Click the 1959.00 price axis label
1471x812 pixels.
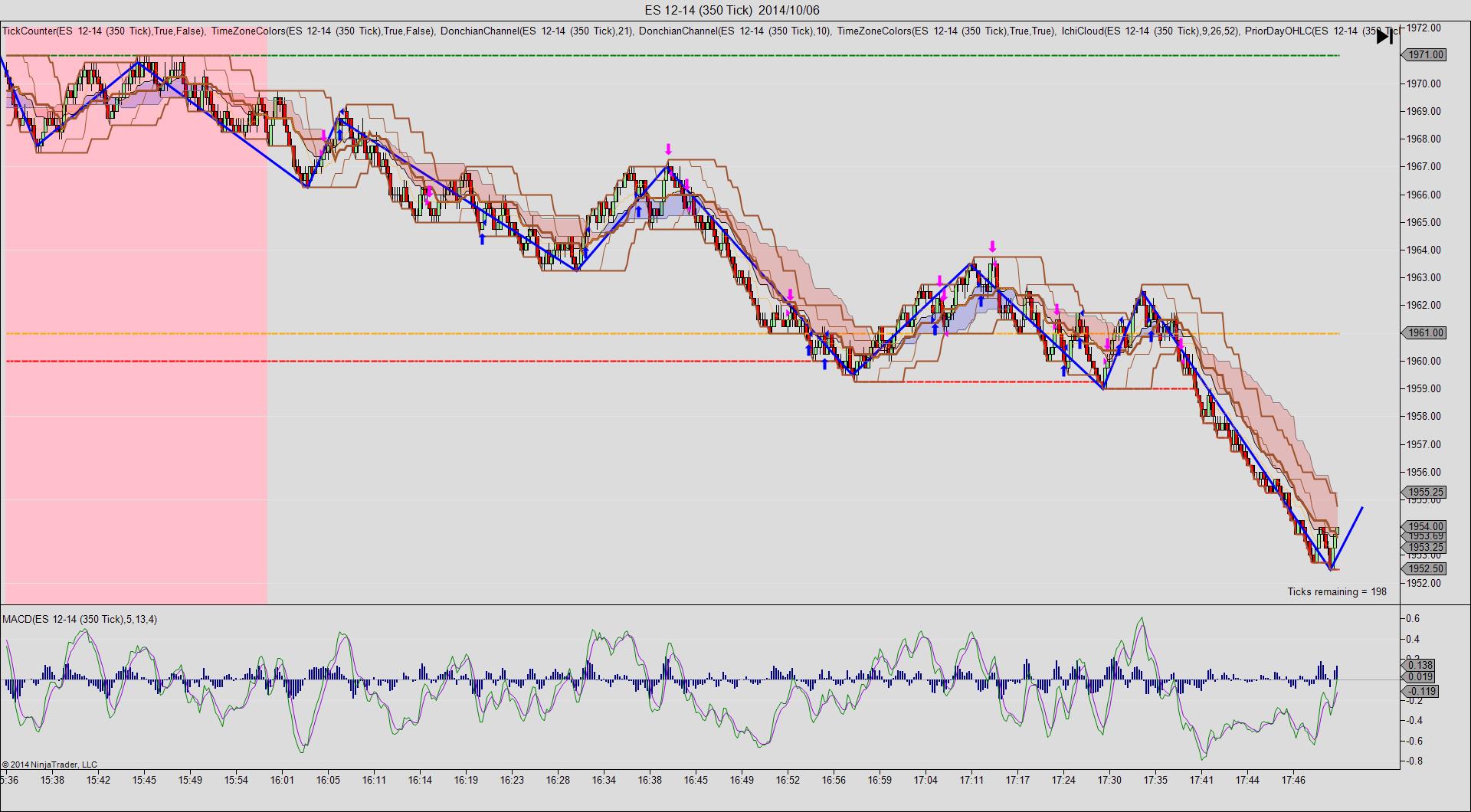[1423, 388]
